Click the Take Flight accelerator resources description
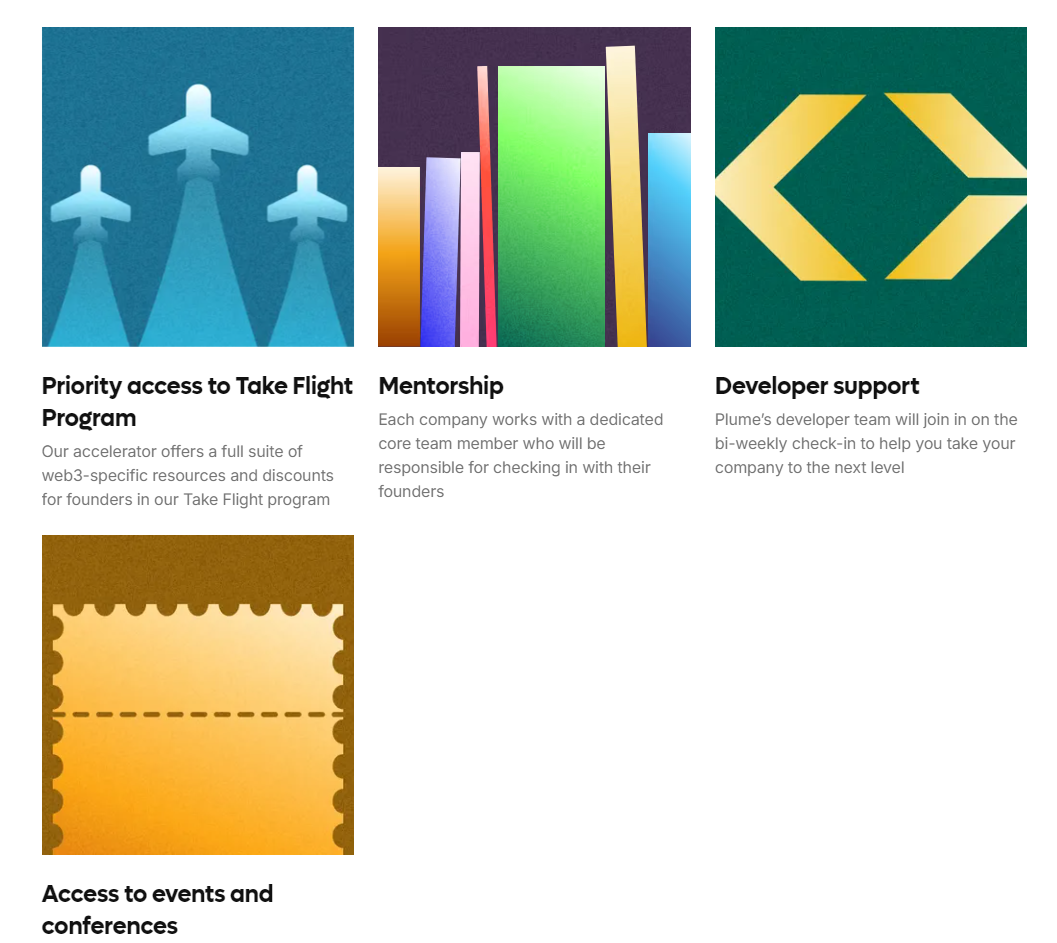The image size is (1057, 943). click(x=187, y=475)
